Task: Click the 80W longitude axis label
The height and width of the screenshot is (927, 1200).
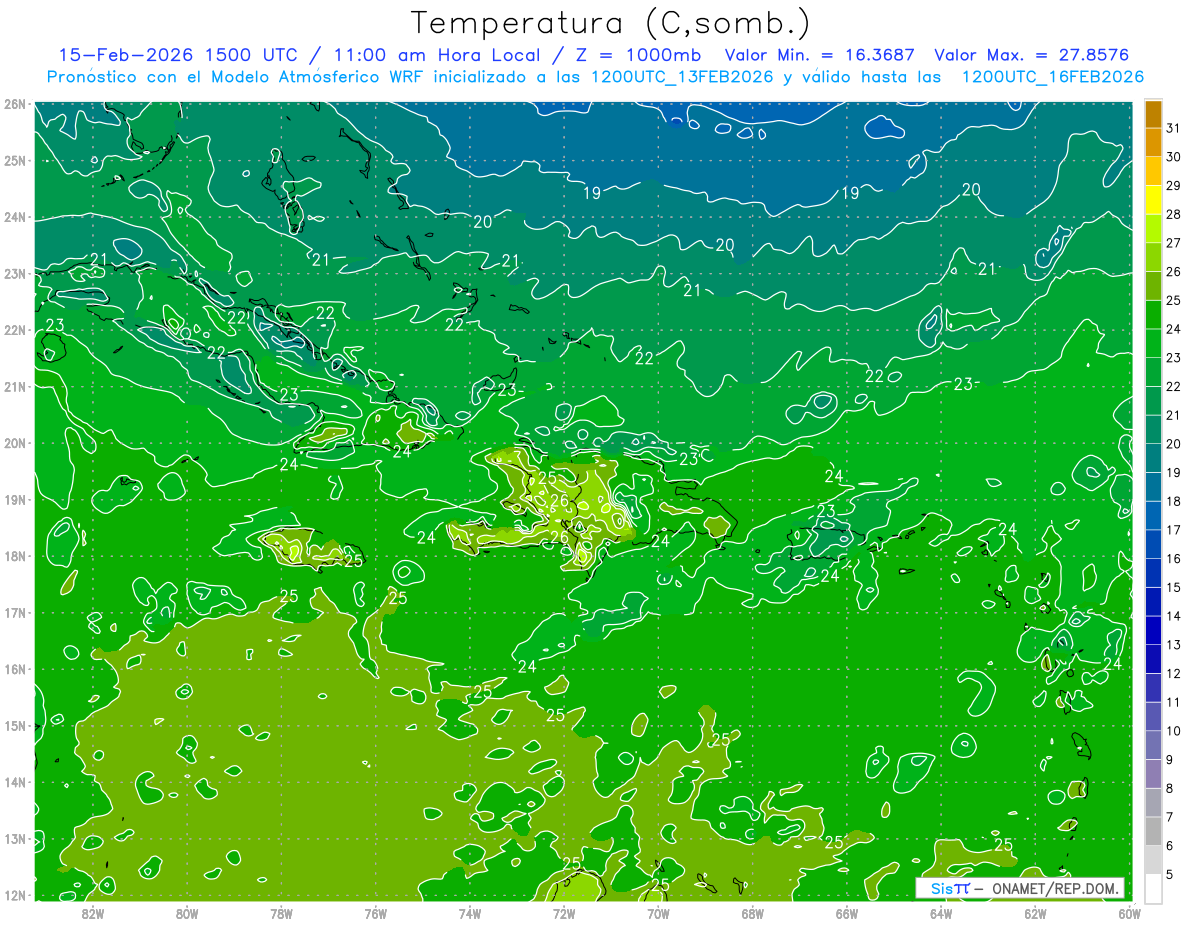Action: (186, 913)
